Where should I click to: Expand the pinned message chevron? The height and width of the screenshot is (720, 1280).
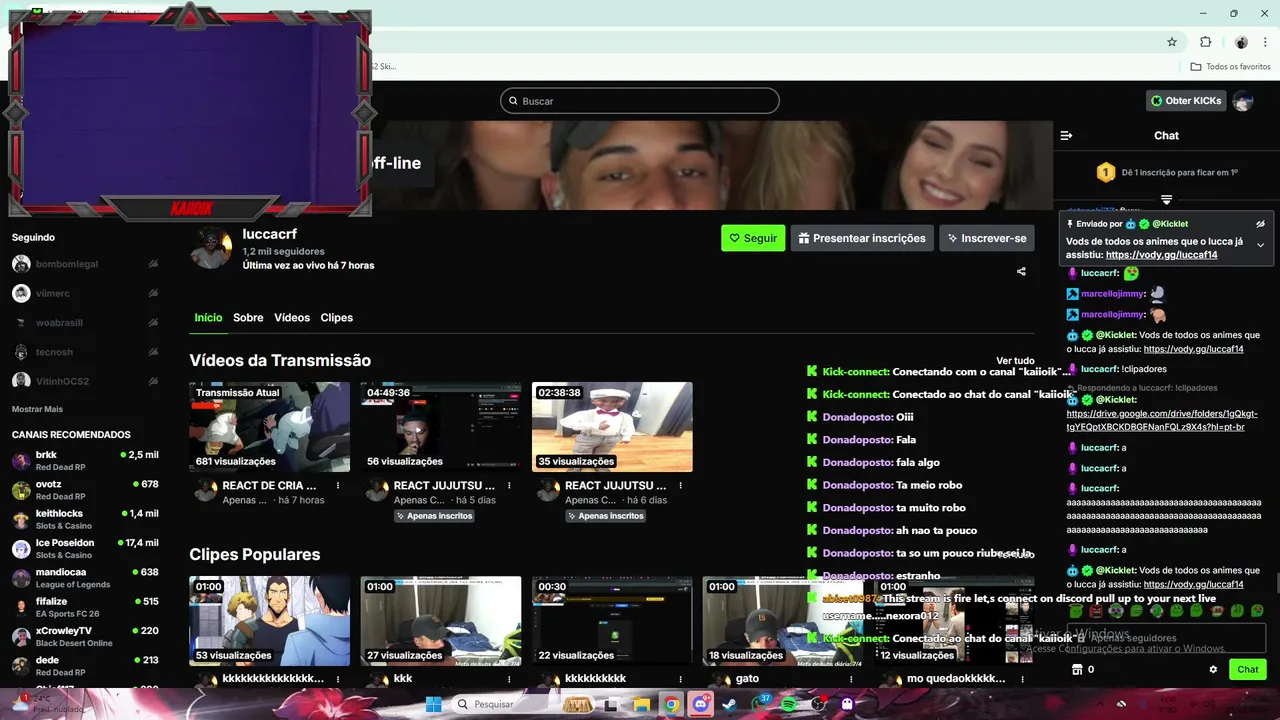point(1260,245)
